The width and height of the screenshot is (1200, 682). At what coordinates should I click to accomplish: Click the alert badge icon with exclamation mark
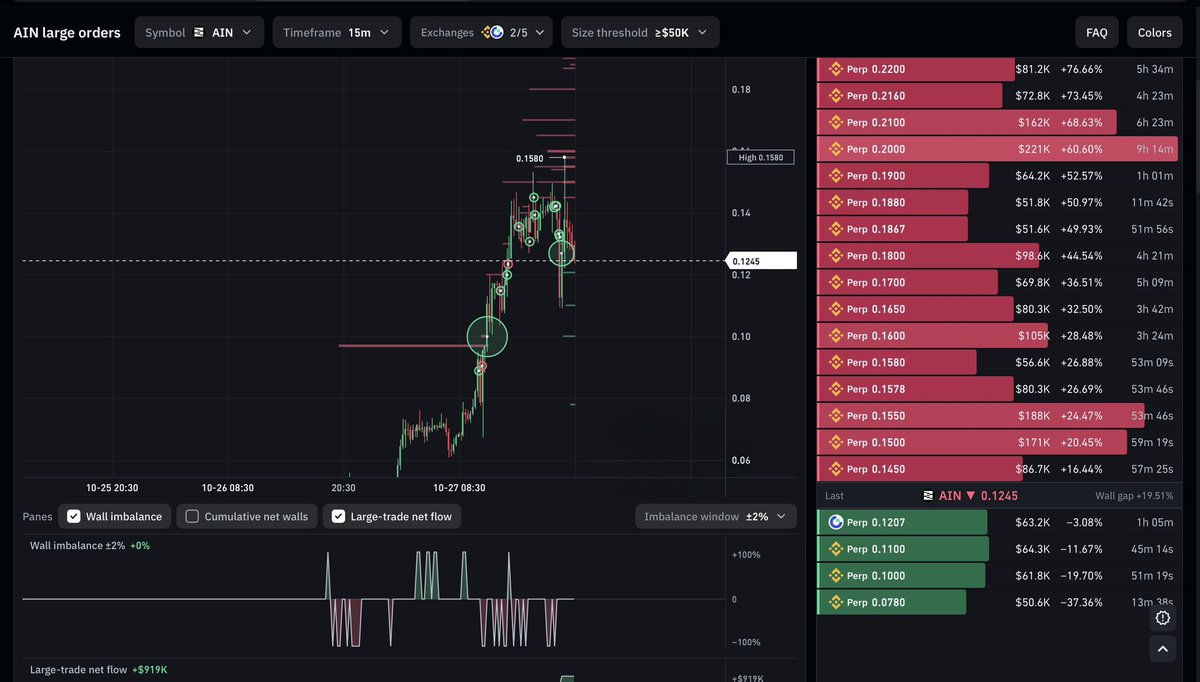pyautogui.click(x=1162, y=618)
